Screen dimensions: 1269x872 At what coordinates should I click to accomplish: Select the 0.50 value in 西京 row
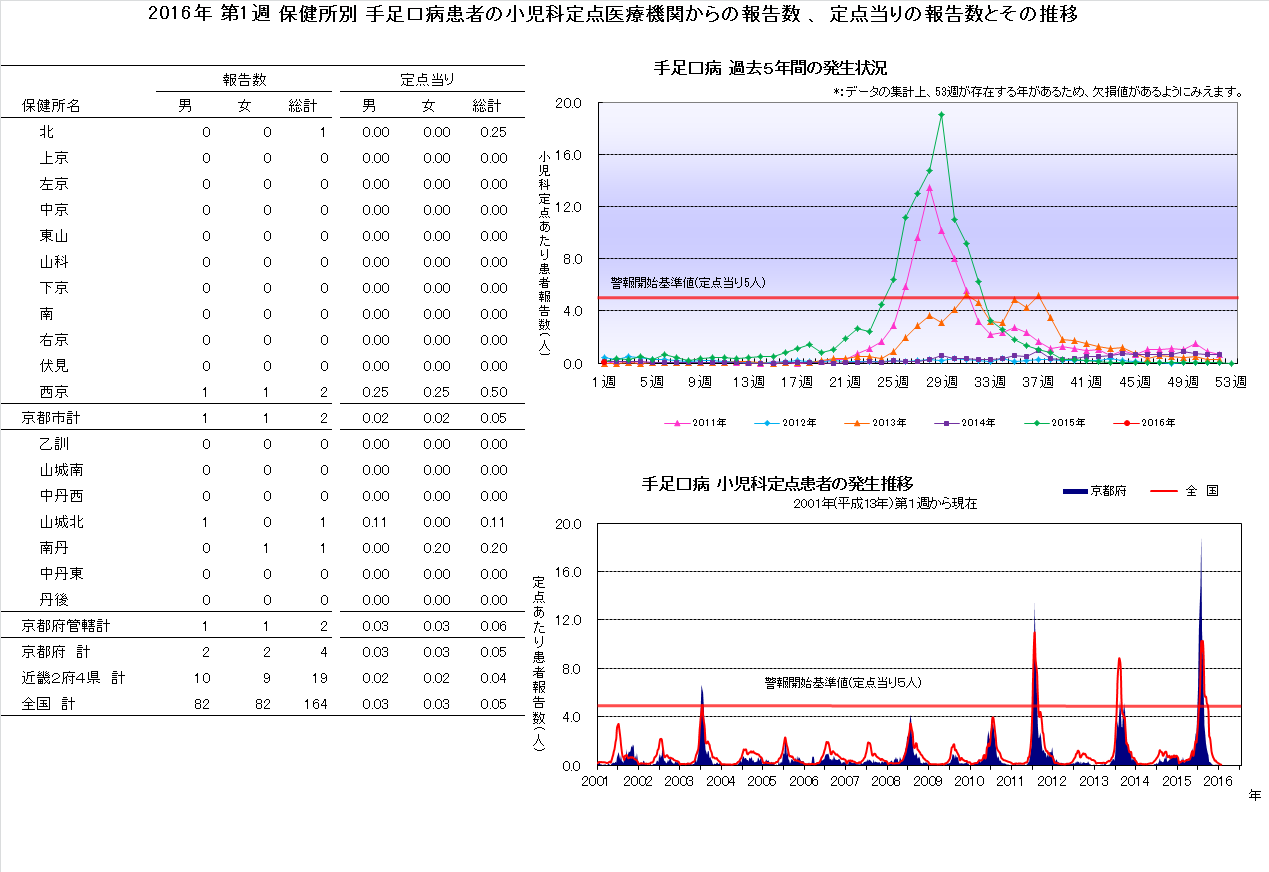tap(493, 392)
